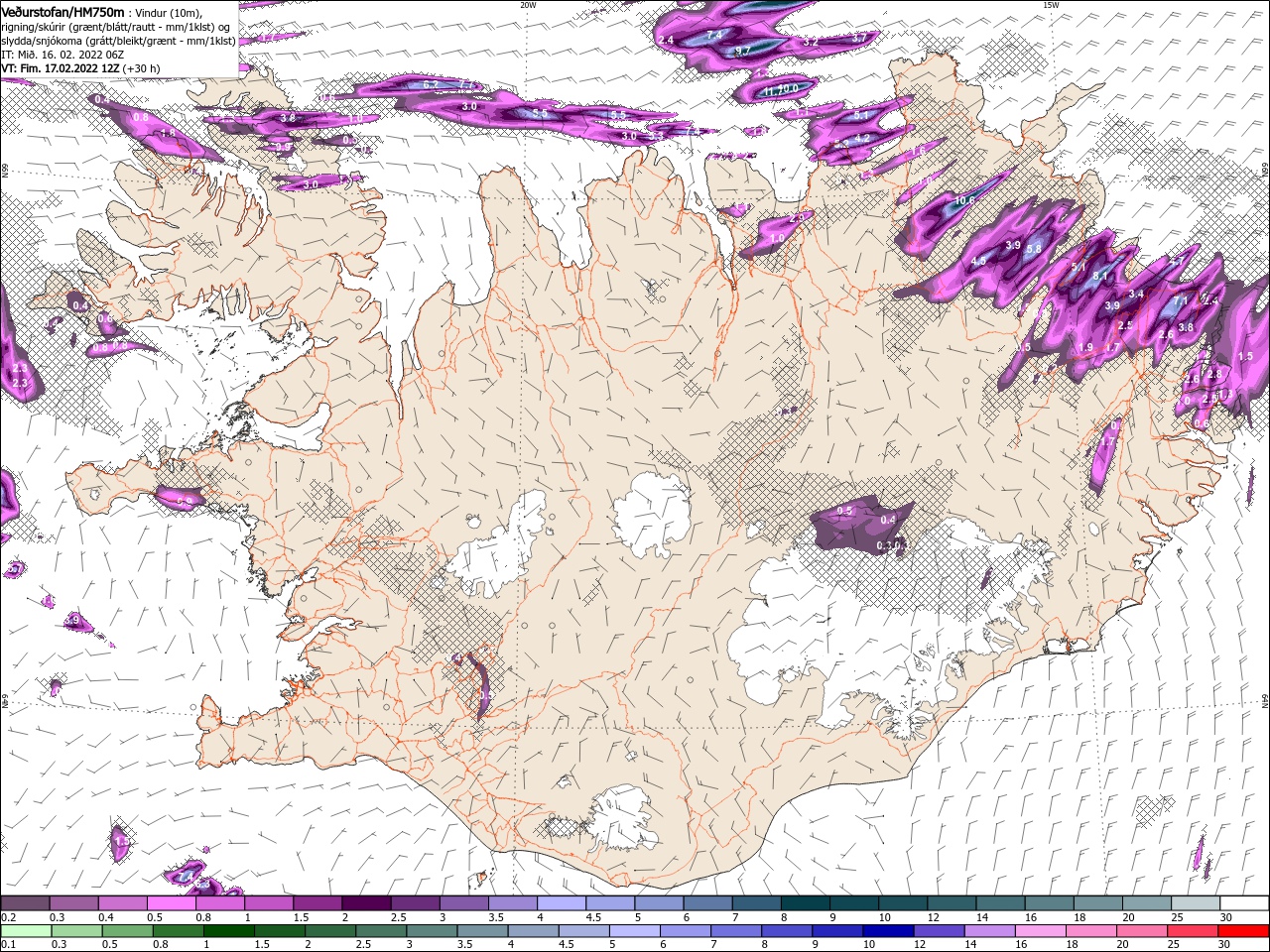Image resolution: width=1270 pixels, height=952 pixels.
Task: Click the medium blue 8 swatch on rain scale
Action: [786, 931]
